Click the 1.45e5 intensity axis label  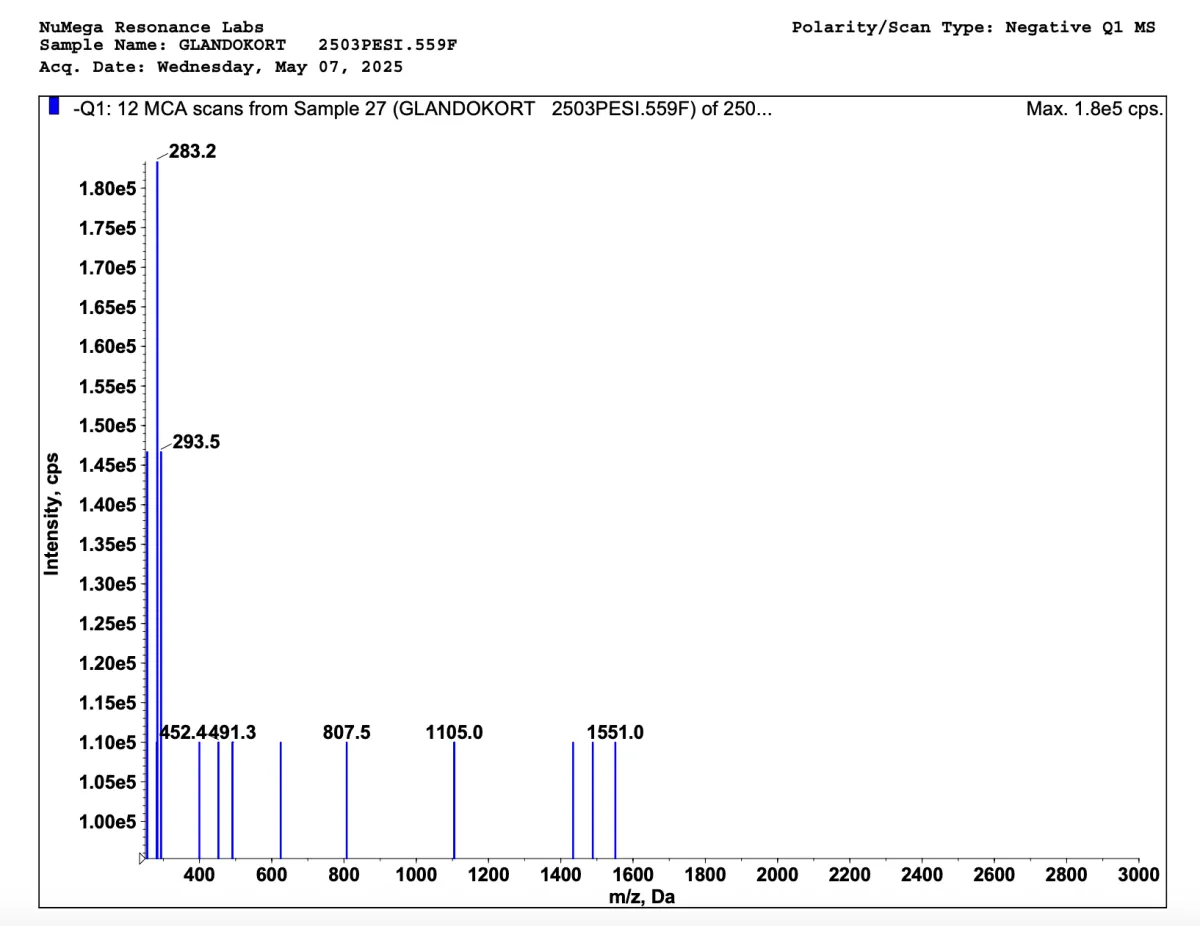pyautogui.click(x=108, y=465)
